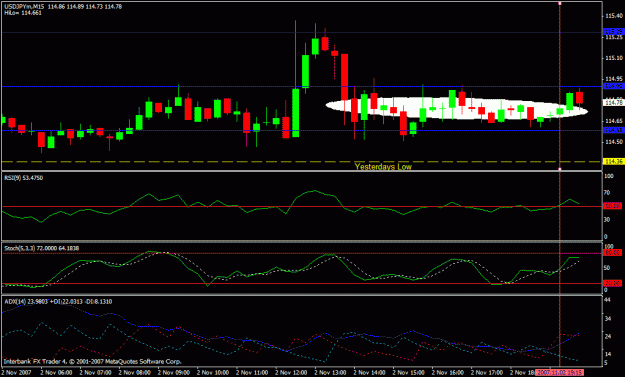Click the 114.95 price scale value

[613, 79]
